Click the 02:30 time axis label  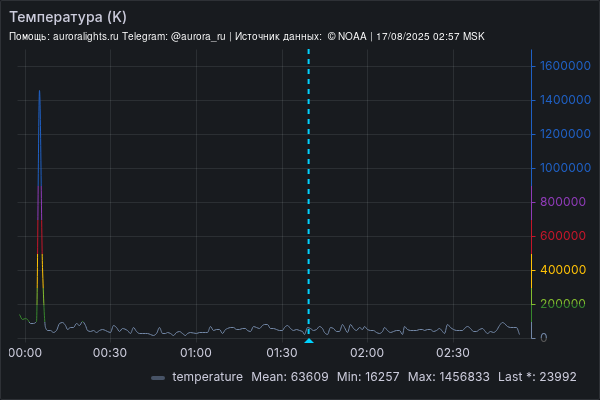point(453,353)
